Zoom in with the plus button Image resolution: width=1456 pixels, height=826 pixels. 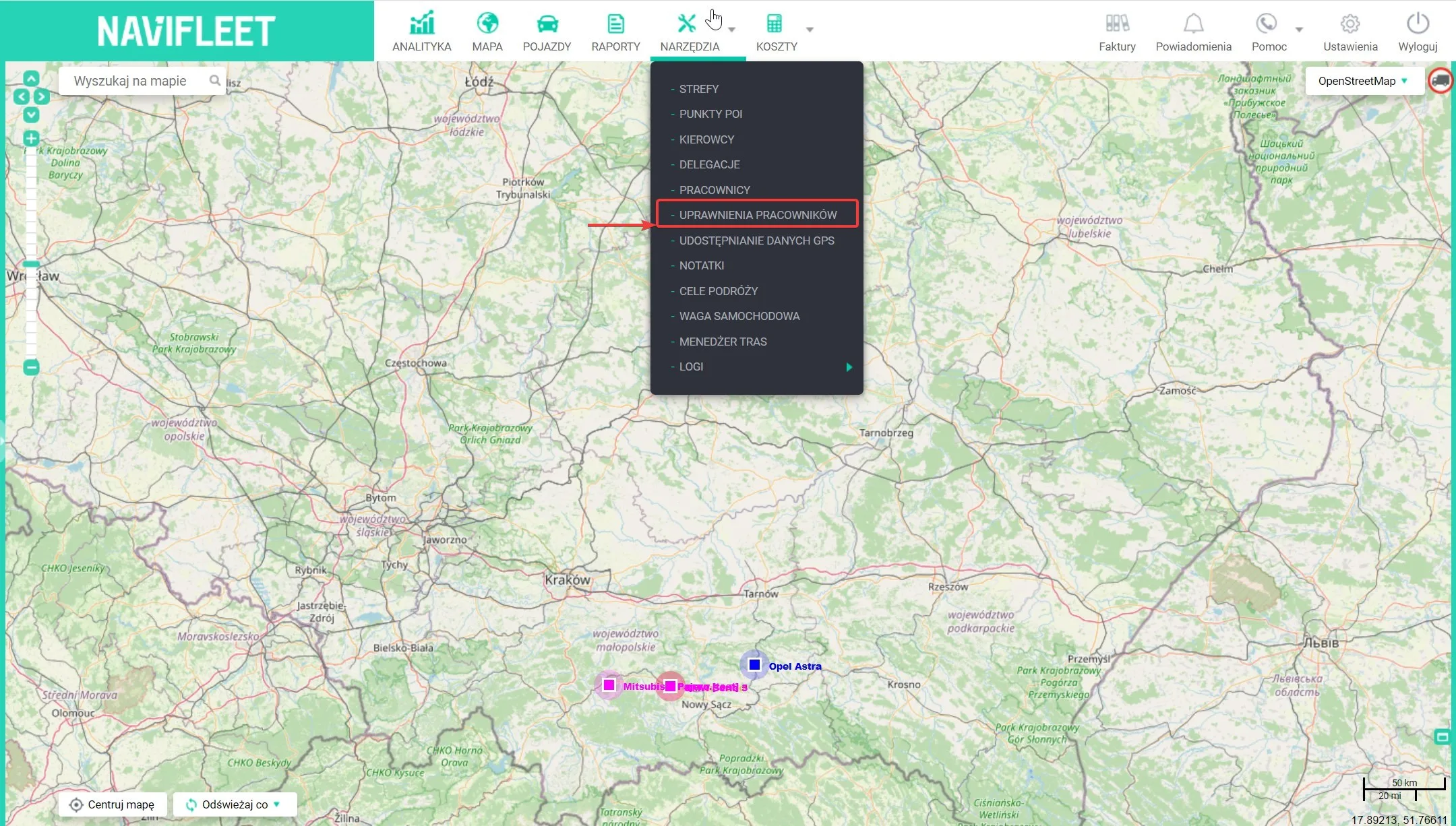pyautogui.click(x=31, y=139)
